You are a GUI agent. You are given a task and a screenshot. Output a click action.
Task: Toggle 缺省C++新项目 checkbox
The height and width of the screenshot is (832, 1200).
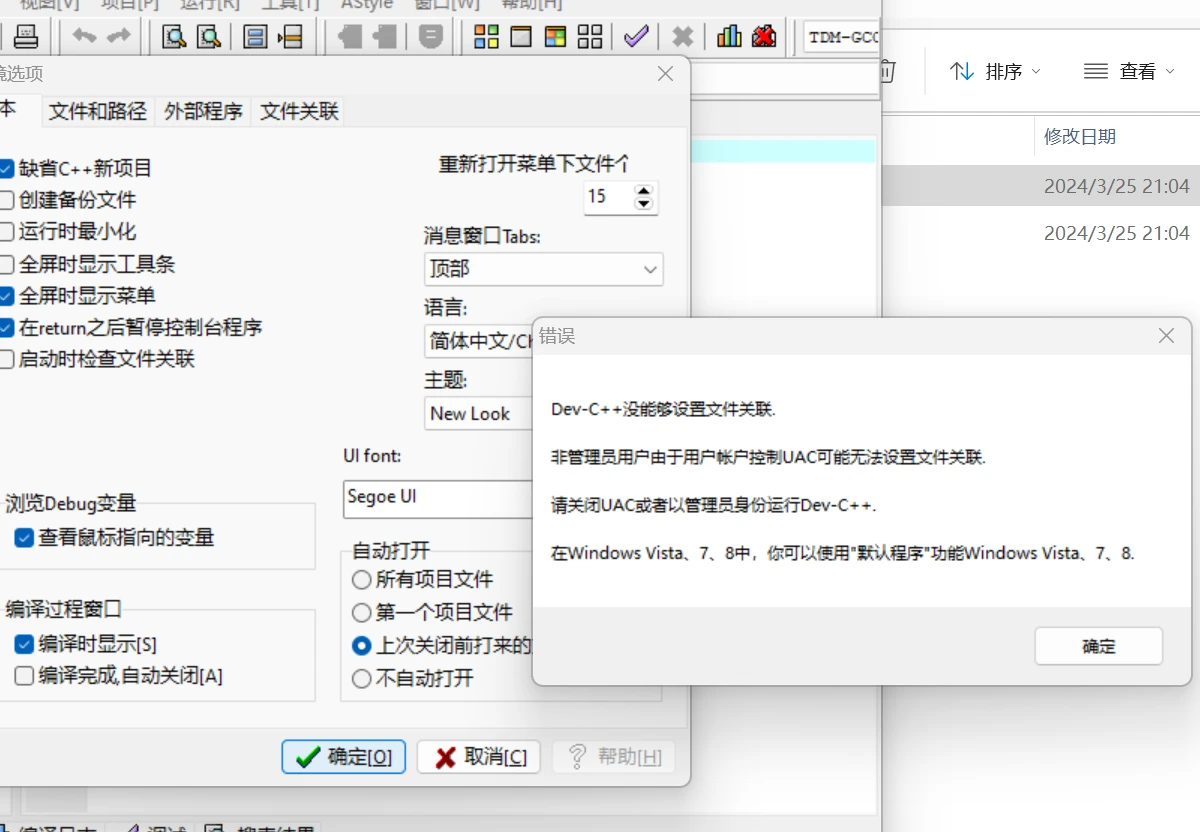6,168
